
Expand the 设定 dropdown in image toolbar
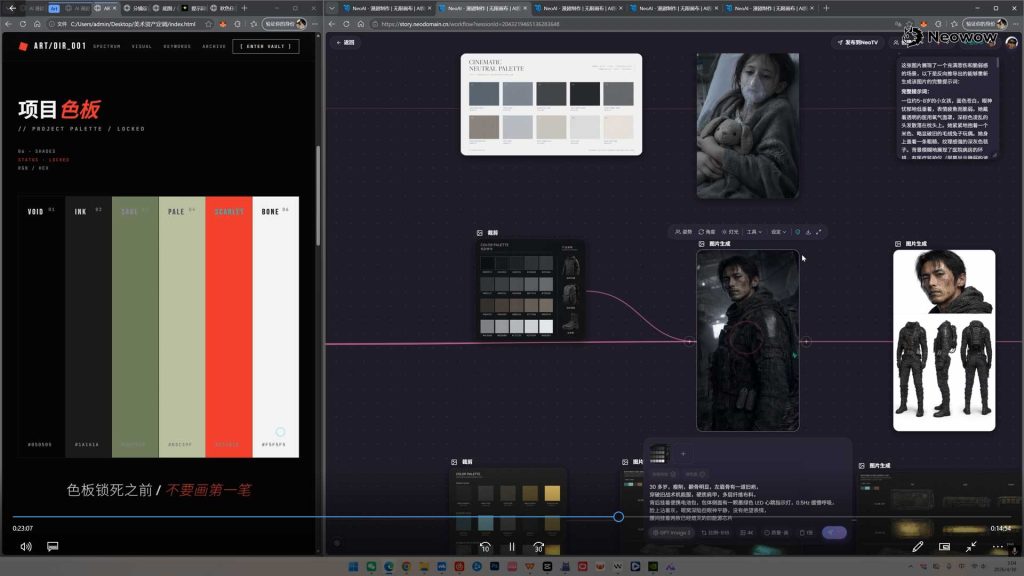(778, 232)
